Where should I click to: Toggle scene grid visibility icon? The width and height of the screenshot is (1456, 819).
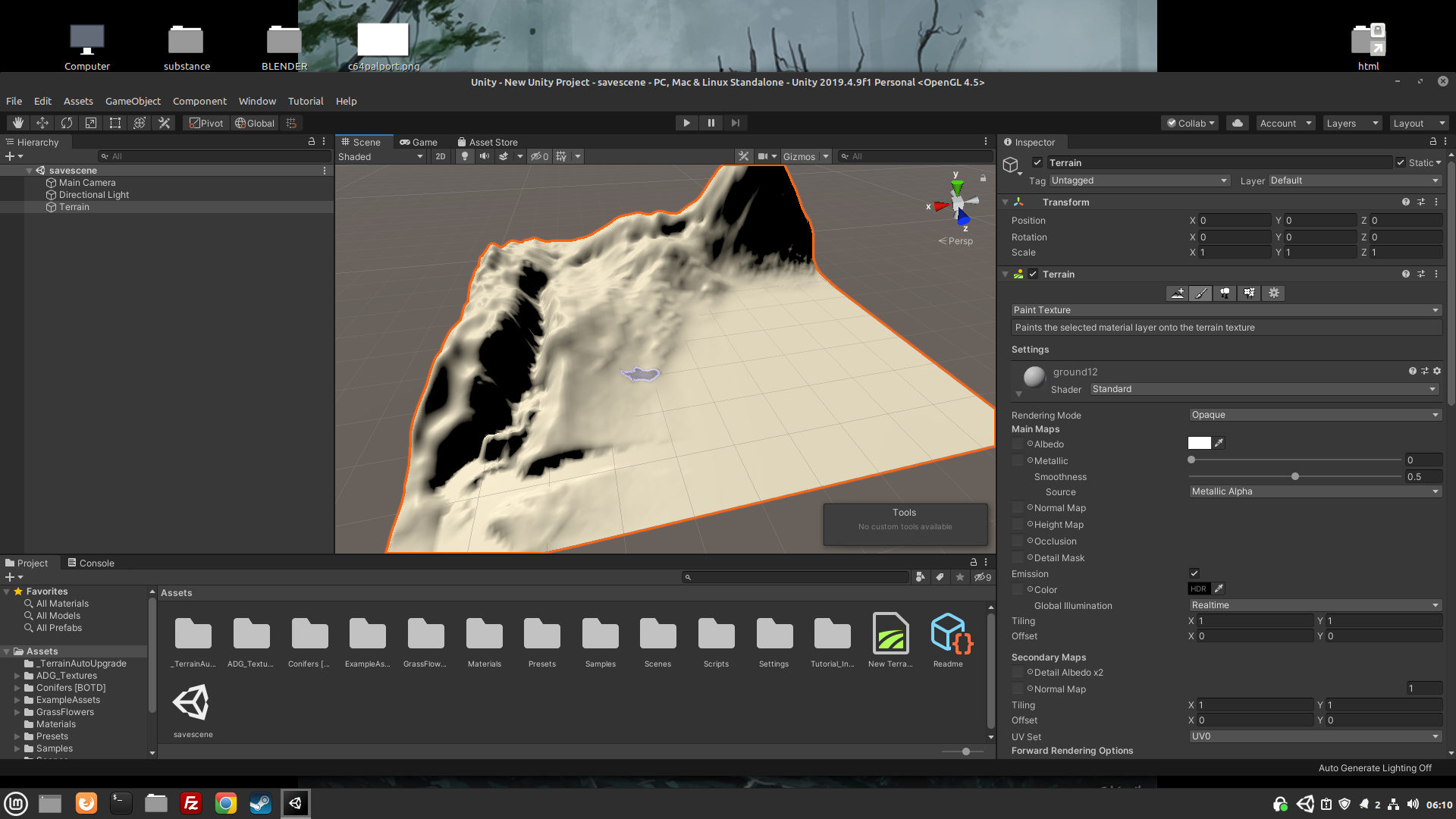point(561,156)
